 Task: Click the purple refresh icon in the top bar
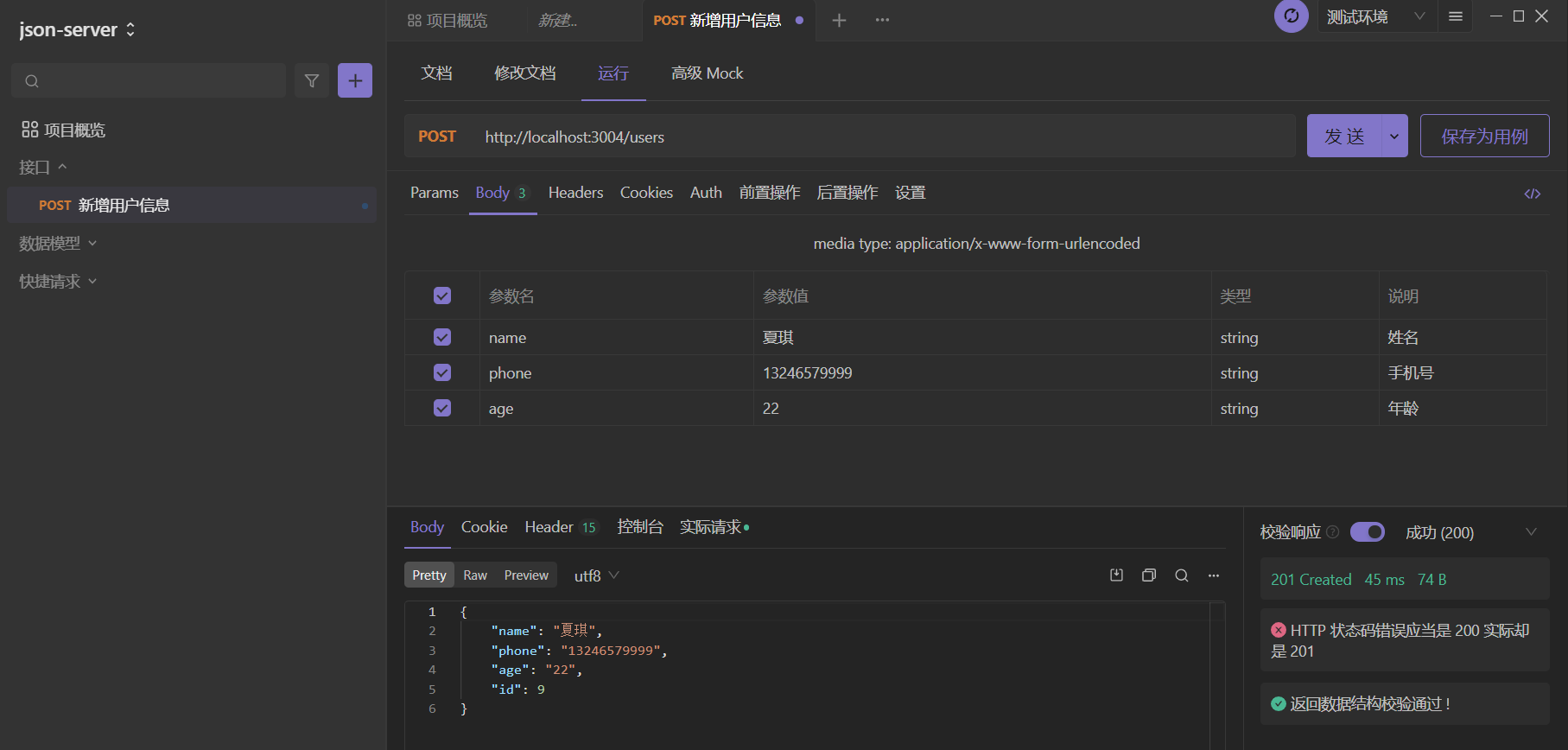[1291, 16]
